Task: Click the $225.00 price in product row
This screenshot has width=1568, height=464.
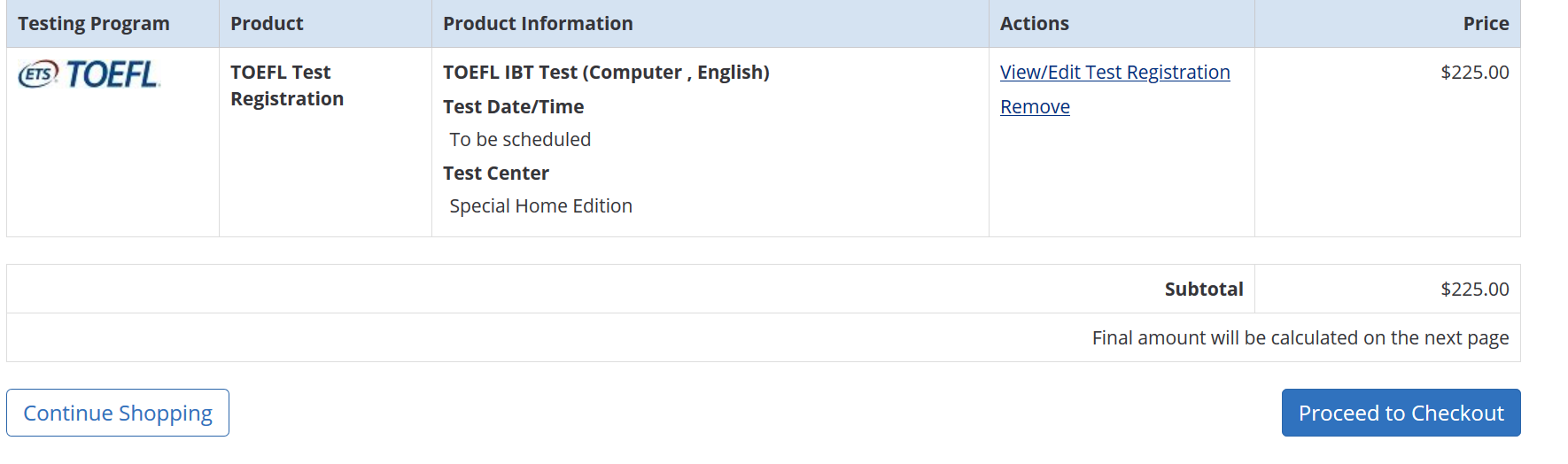Action: (1475, 73)
